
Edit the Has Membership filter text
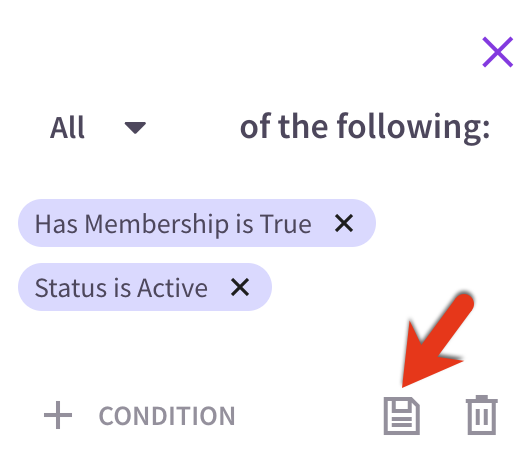(173, 224)
